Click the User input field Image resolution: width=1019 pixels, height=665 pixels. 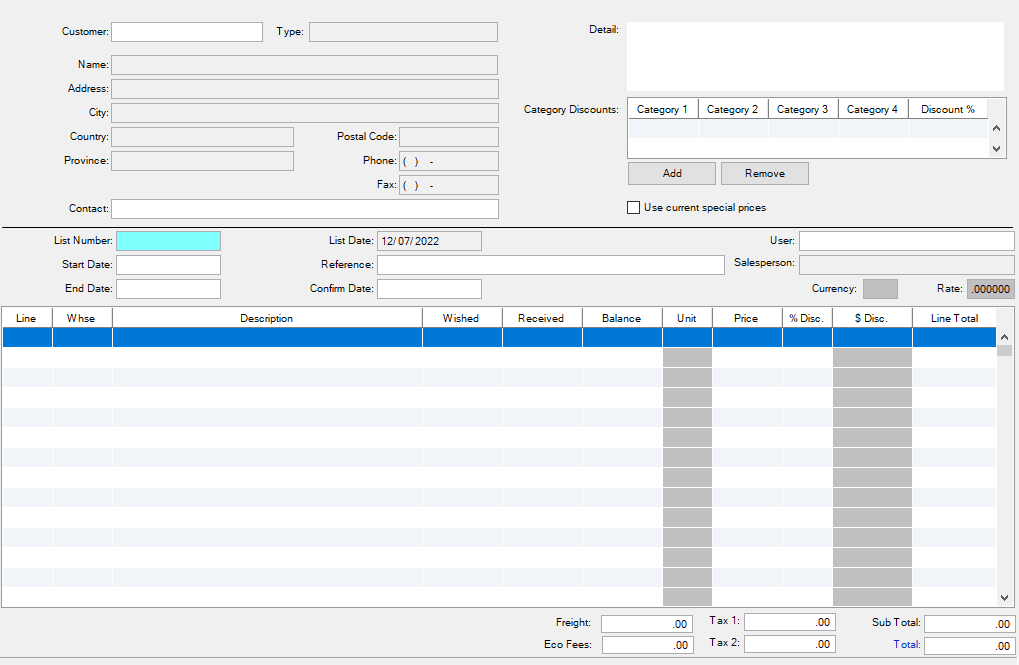coord(906,241)
